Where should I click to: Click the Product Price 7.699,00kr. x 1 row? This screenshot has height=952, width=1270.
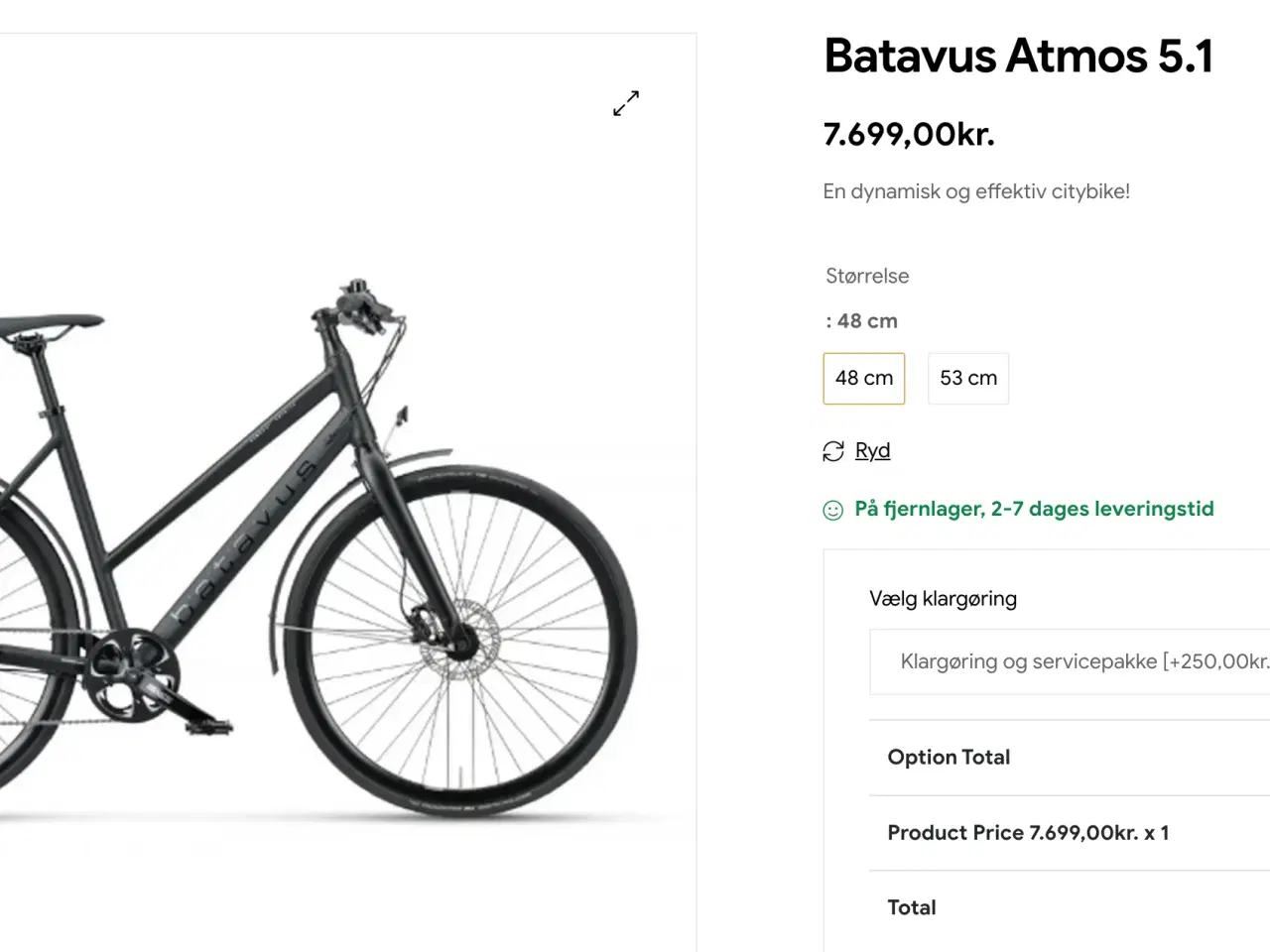point(1028,833)
